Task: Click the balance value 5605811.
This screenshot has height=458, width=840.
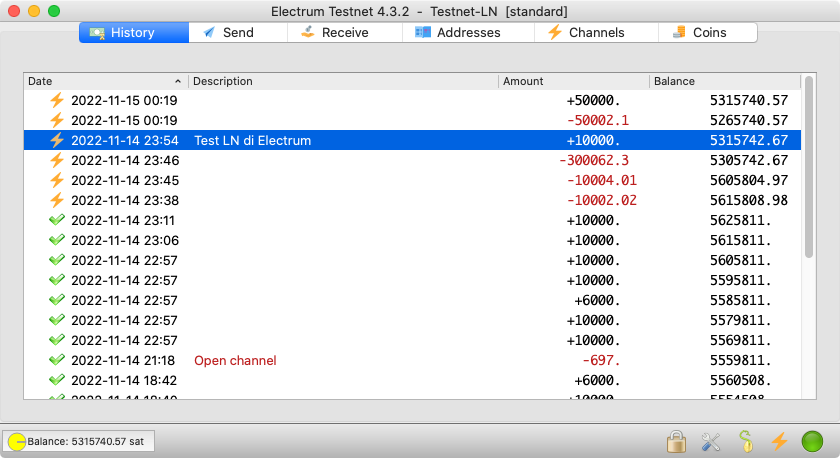Action: [x=740, y=260]
